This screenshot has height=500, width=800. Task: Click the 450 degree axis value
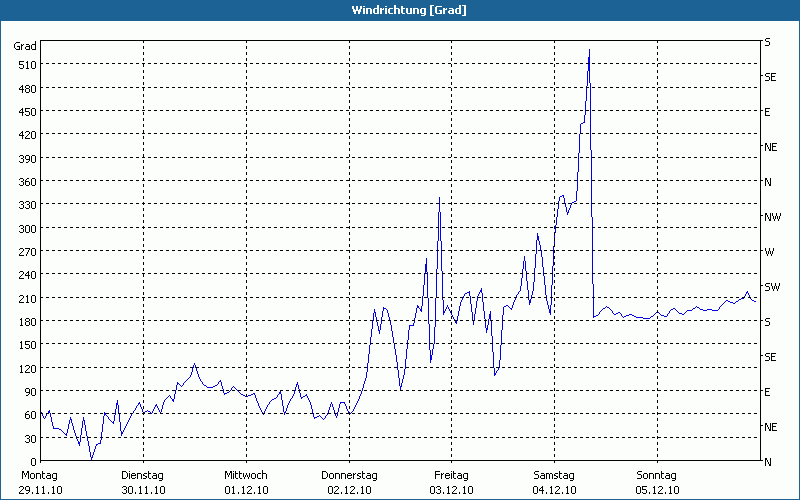click(x=29, y=111)
